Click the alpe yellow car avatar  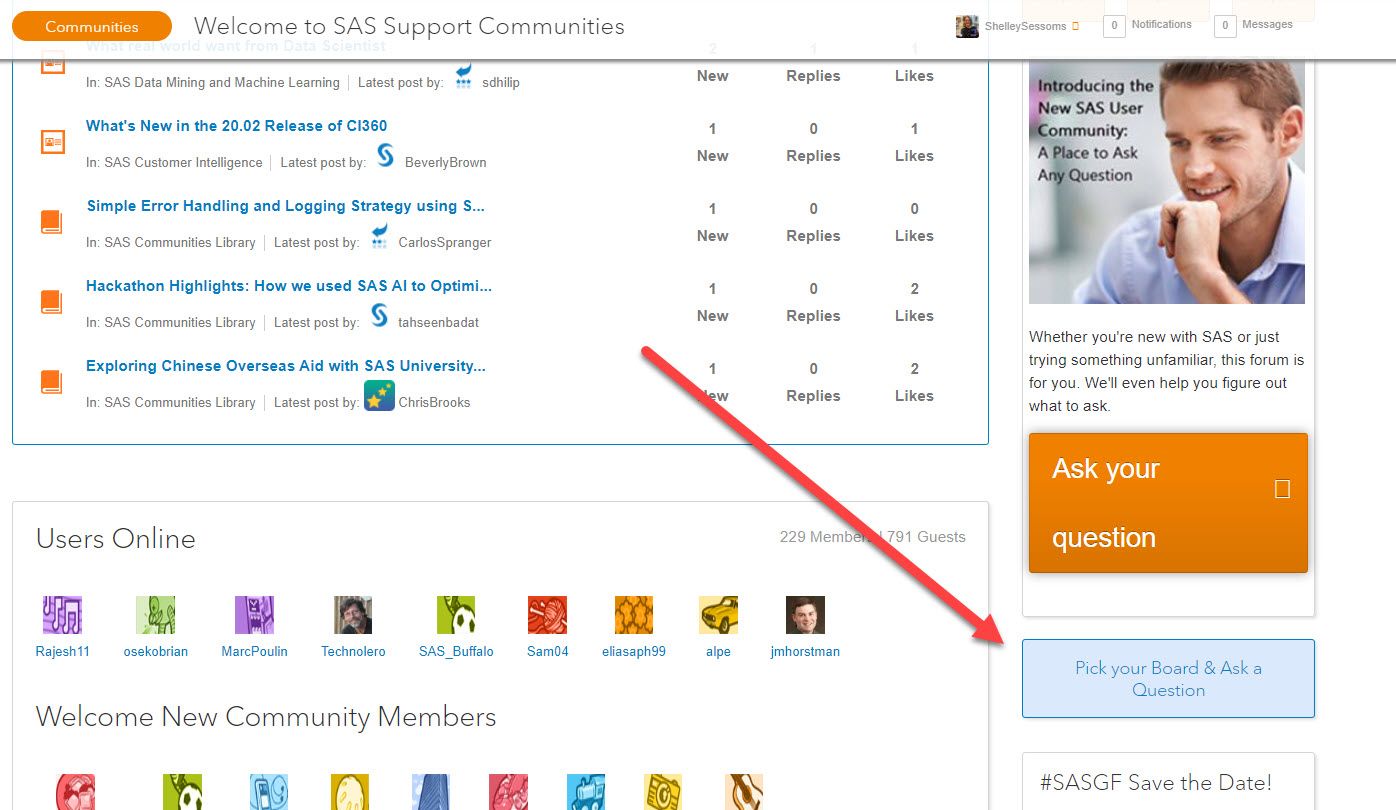coord(717,614)
